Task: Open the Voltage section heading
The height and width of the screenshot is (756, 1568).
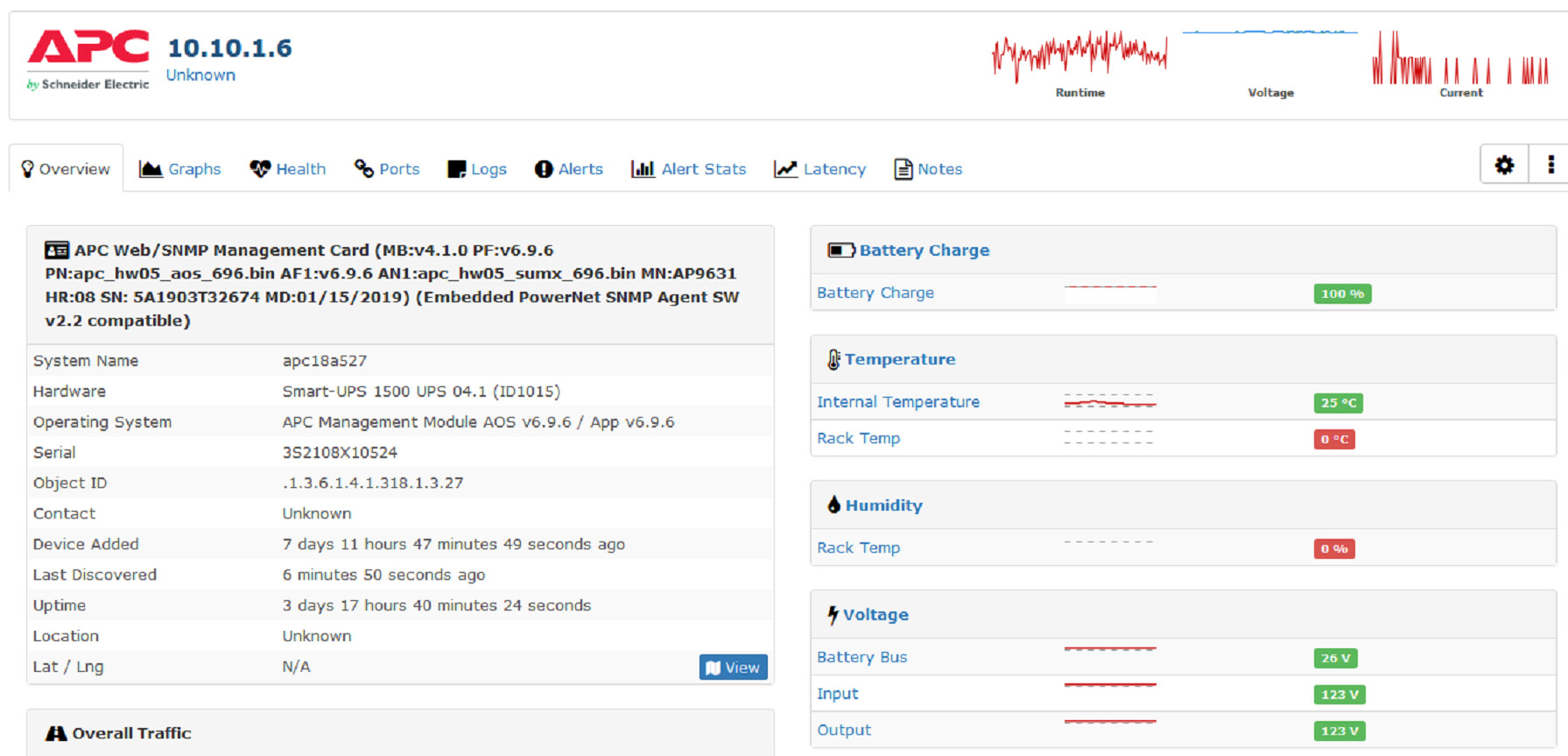Action: [875, 615]
